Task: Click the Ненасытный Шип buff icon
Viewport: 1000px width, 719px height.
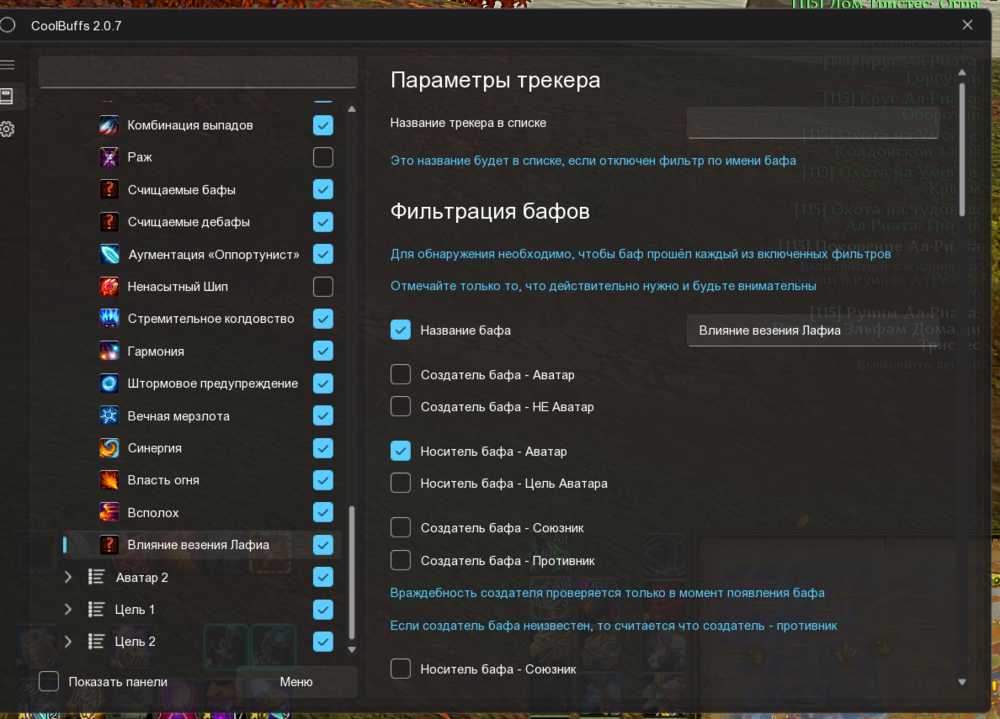Action: click(110, 286)
